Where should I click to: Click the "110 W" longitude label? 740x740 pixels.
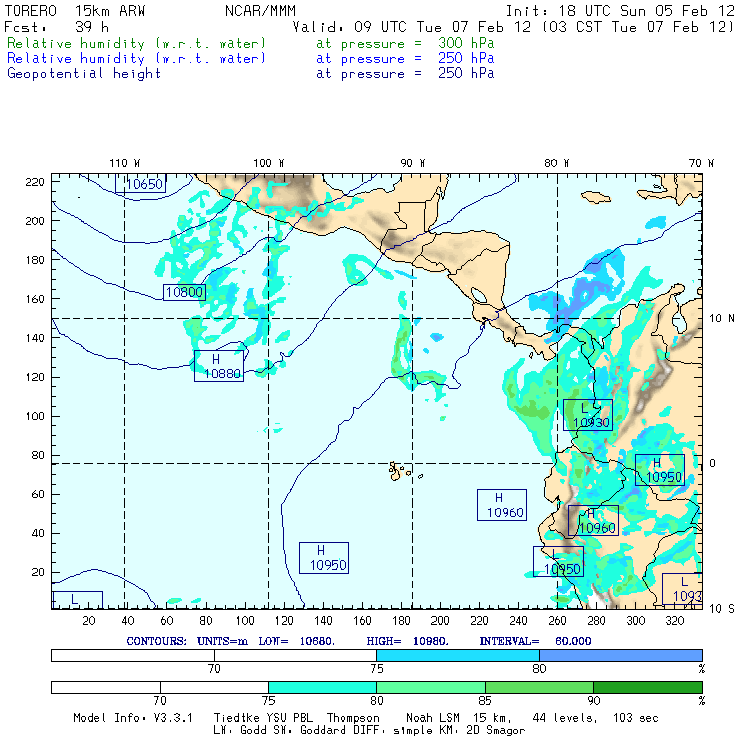(x=125, y=163)
